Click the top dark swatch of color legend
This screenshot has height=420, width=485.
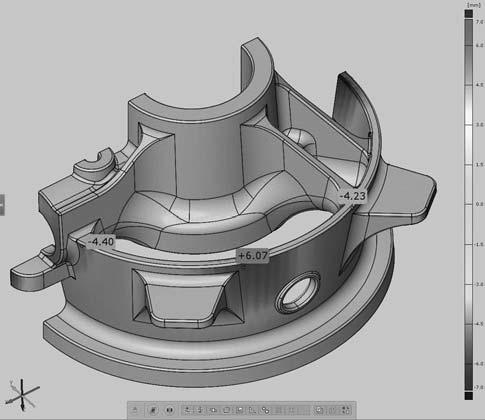click(x=469, y=14)
